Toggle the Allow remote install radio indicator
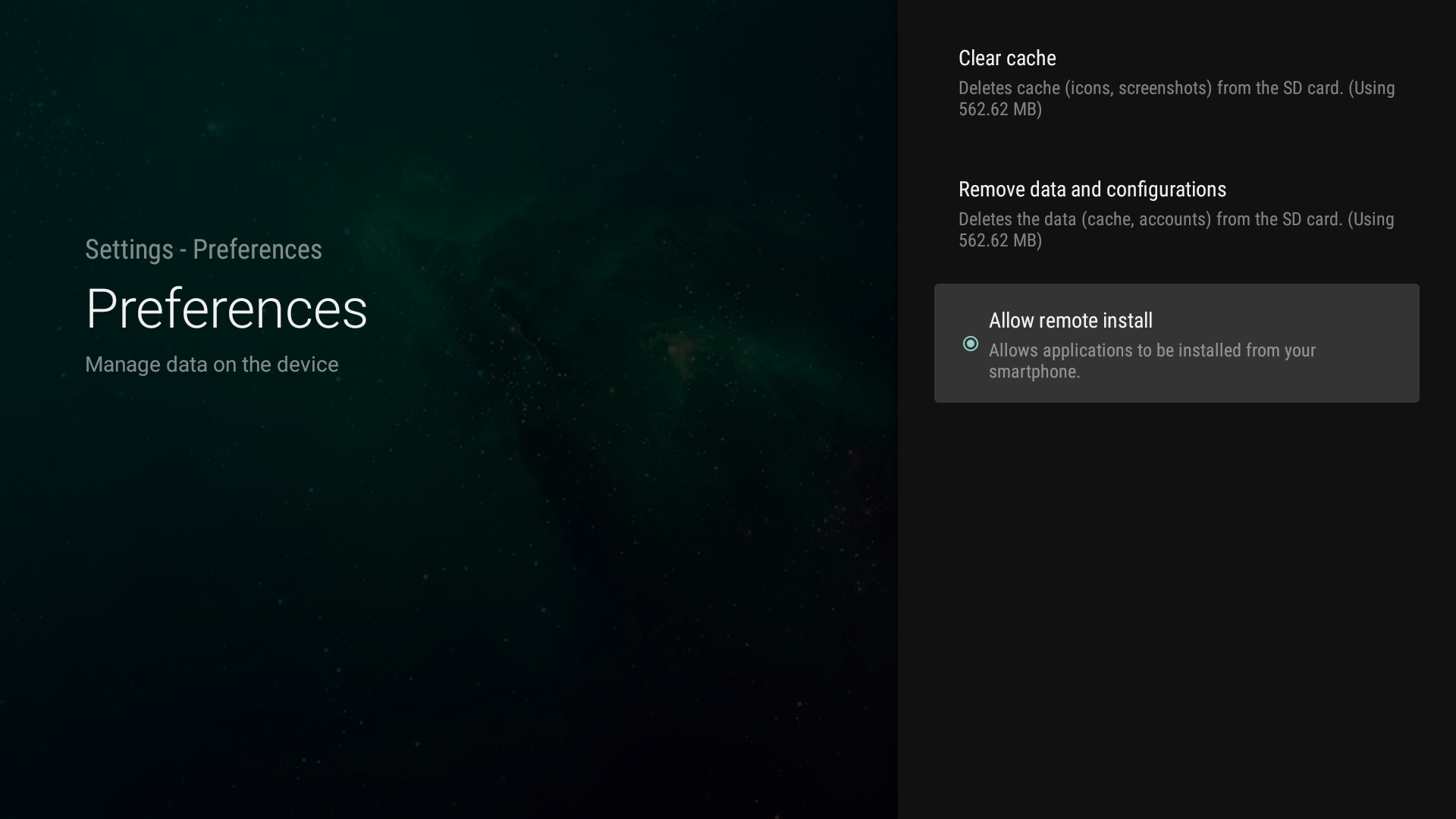1456x819 pixels. tap(970, 344)
